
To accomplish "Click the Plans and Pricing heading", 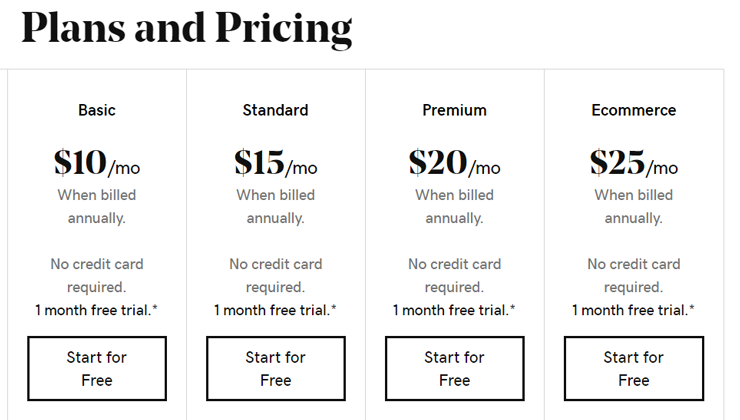I will tap(187, 28).
